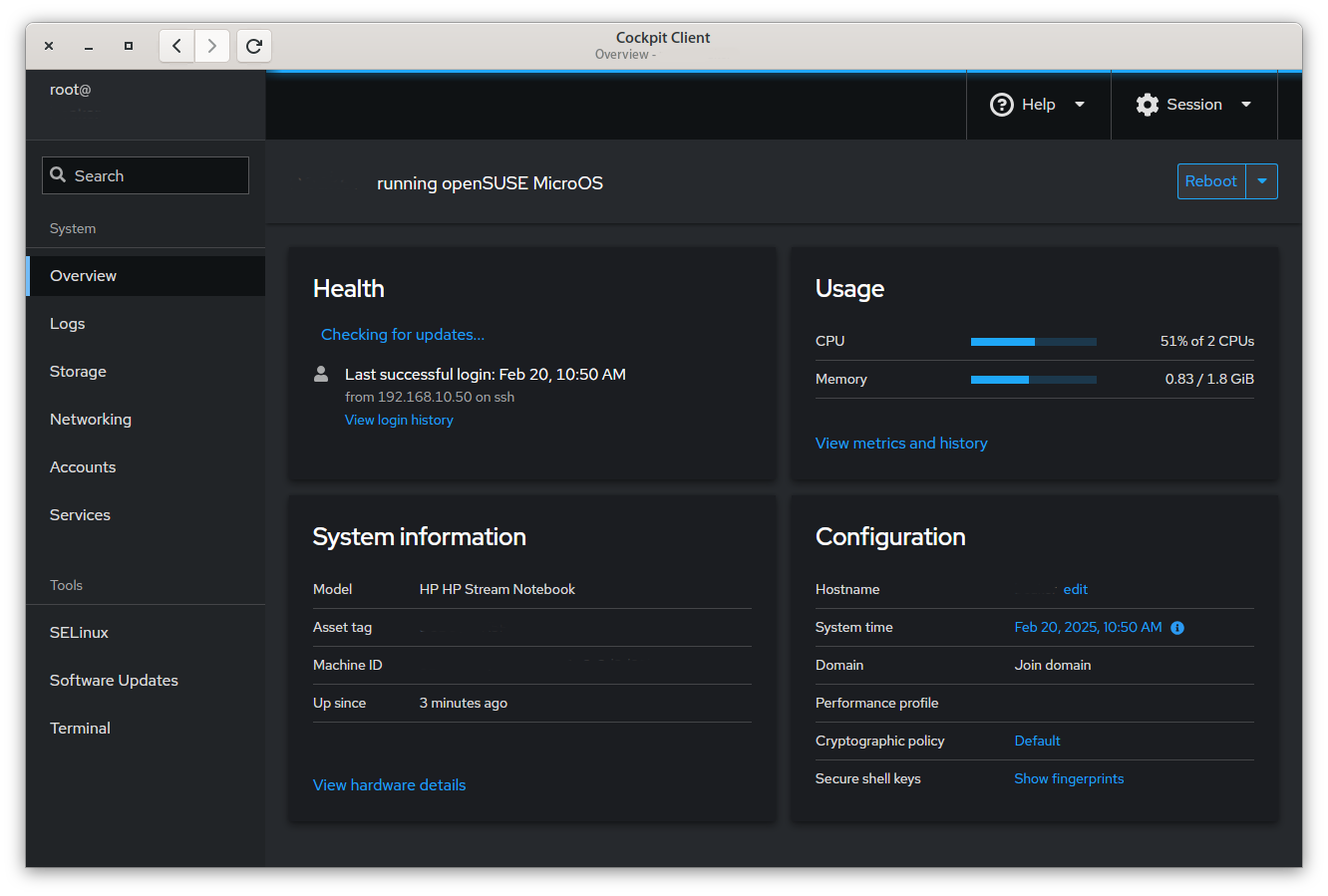This screenshot has height=896, width=1328.
Task: Click the magnifier icon in Search
Action: [x=58, y=175]
